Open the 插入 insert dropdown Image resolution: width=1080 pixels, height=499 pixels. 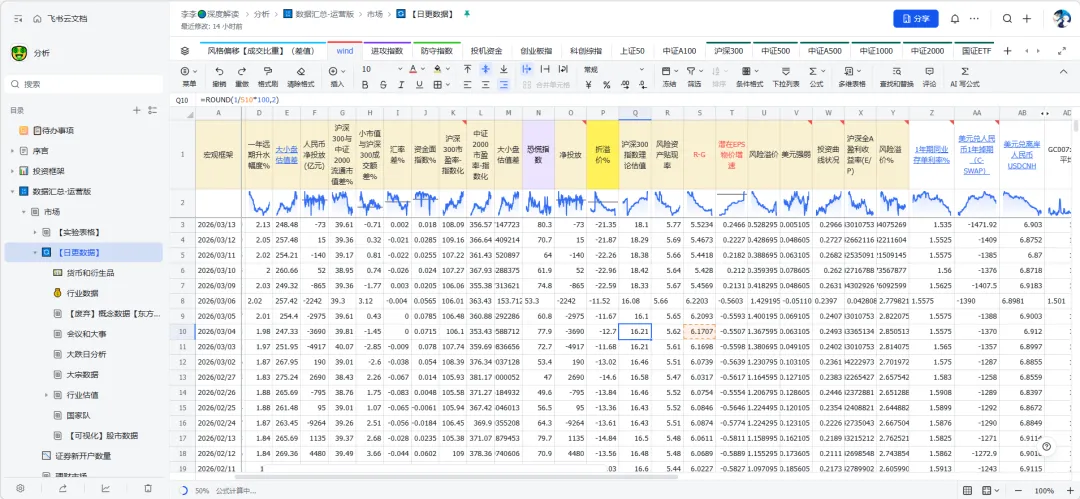coord(337,76)
